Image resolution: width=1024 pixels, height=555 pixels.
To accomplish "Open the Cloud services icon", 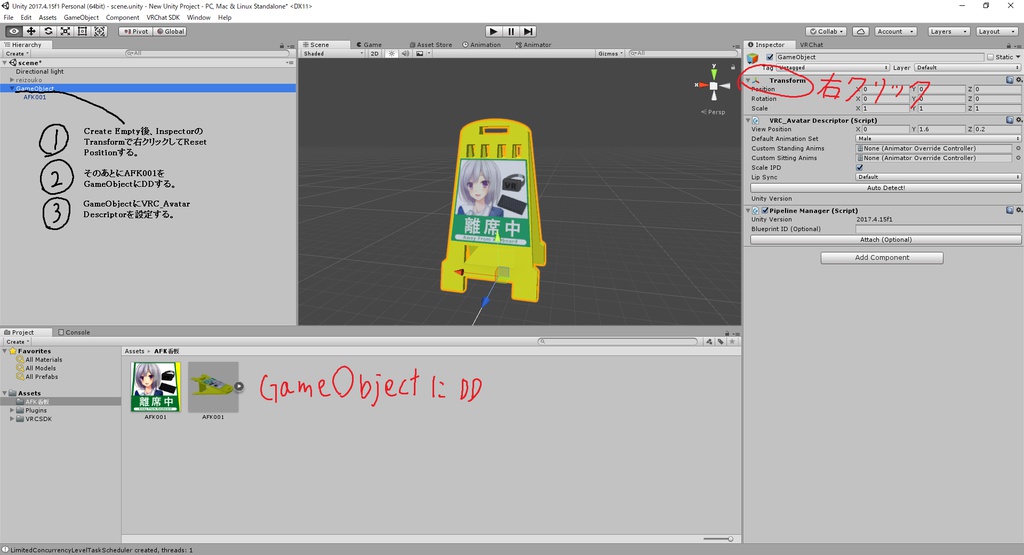I will [861, 31].
